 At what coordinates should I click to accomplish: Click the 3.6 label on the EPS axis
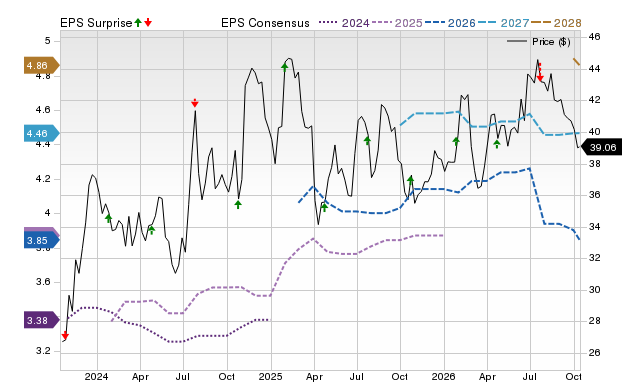(43, 282)
